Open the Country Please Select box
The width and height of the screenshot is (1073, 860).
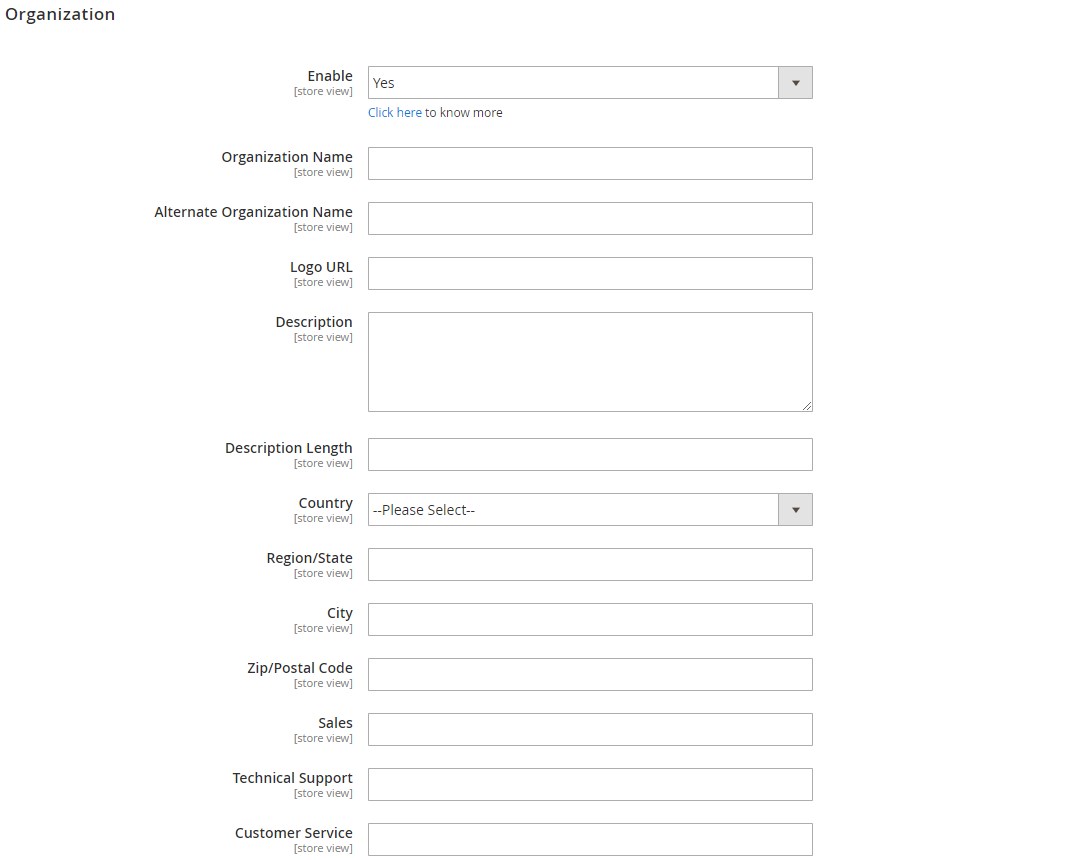click(590, 510)
